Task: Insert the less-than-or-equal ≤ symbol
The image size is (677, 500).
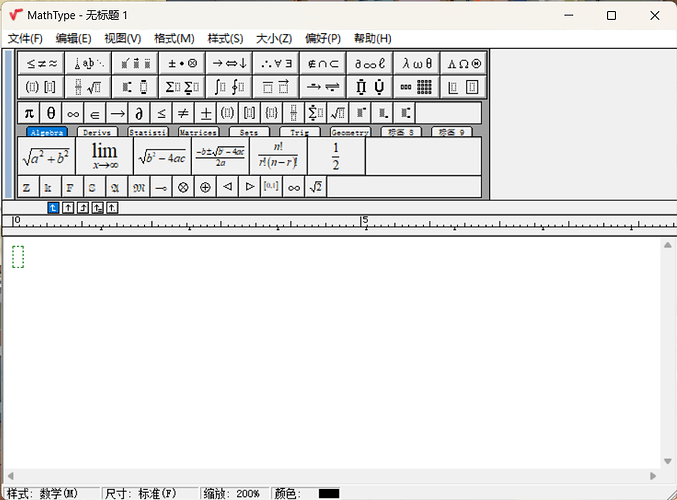Action: click(x=161, y=114)
